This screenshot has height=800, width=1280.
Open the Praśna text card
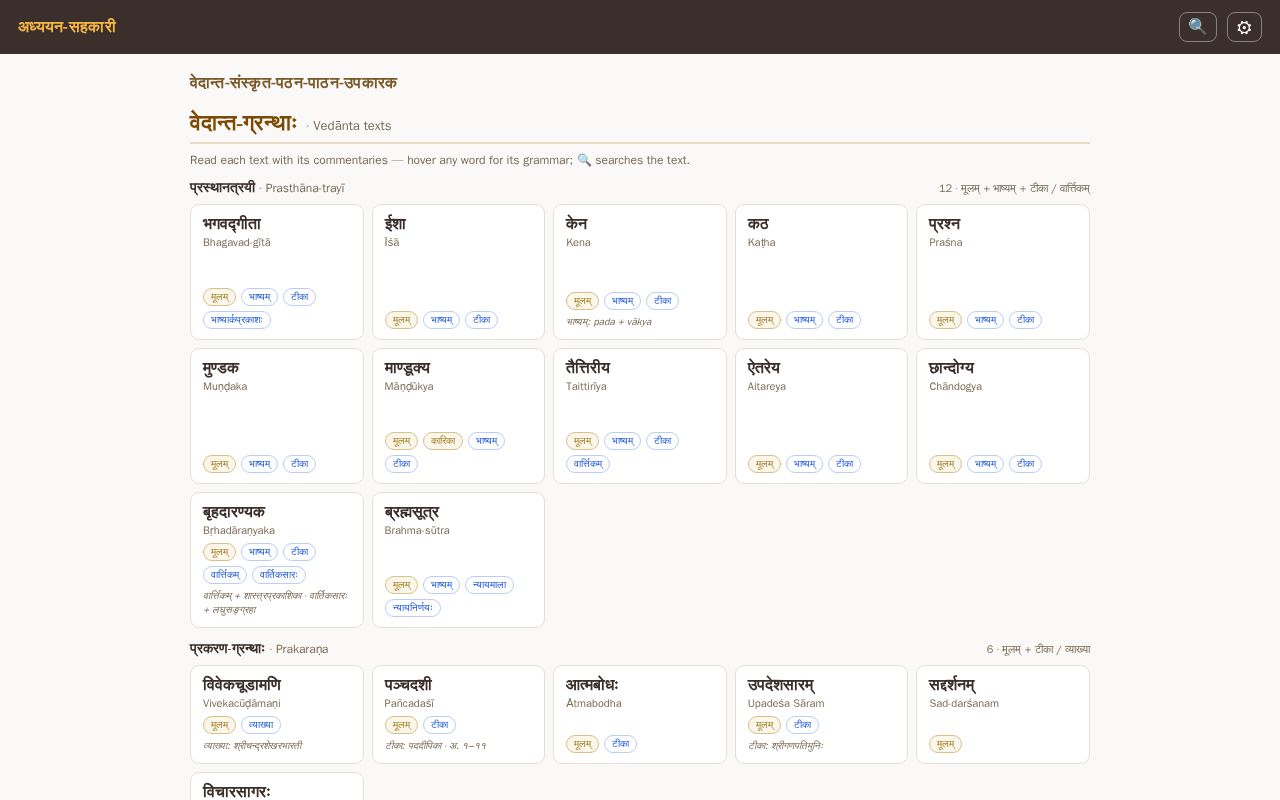tap(1003, 272)
